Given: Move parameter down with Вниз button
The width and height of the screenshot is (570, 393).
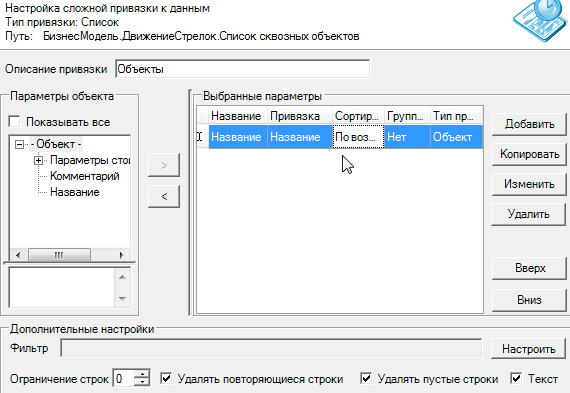Looking at the screenshot, I should click(x=529, y=300).
